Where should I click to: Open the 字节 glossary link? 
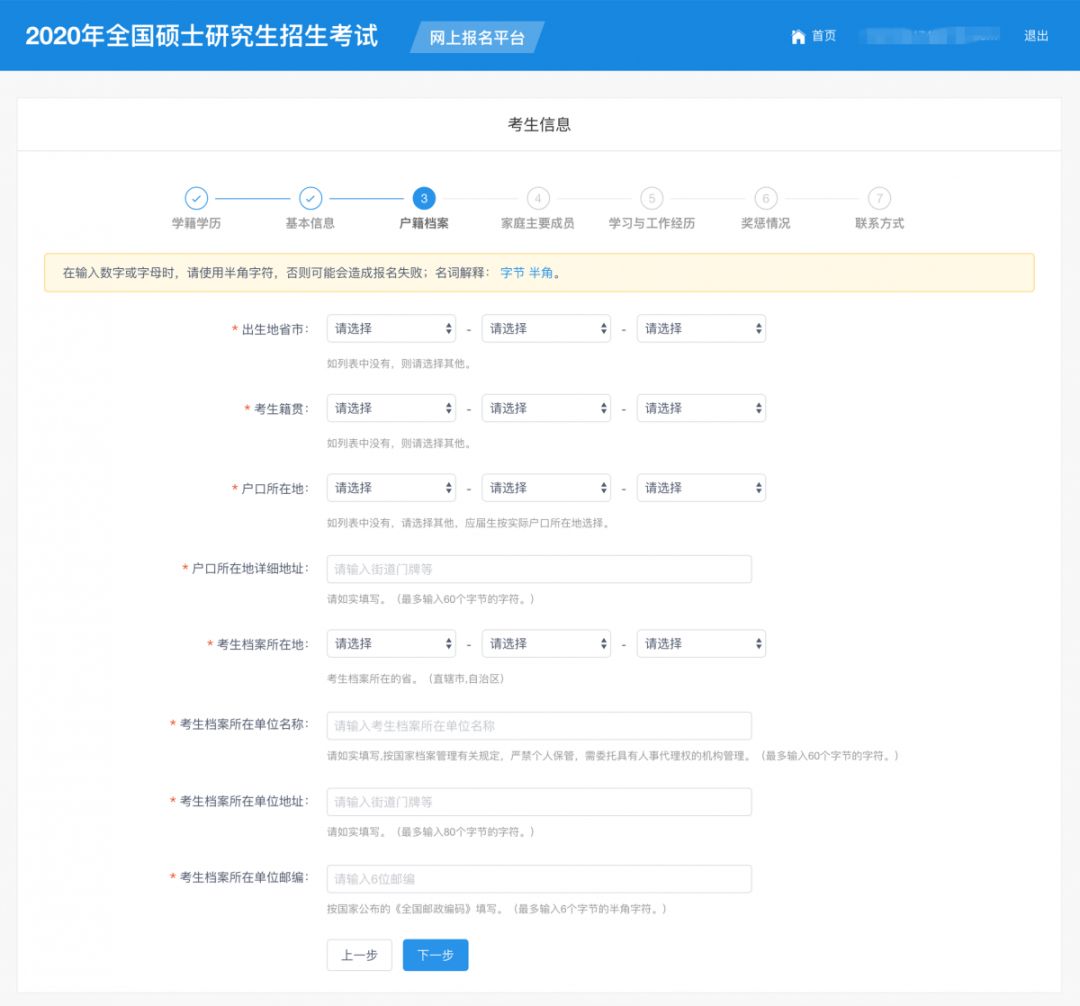(515, 270)
